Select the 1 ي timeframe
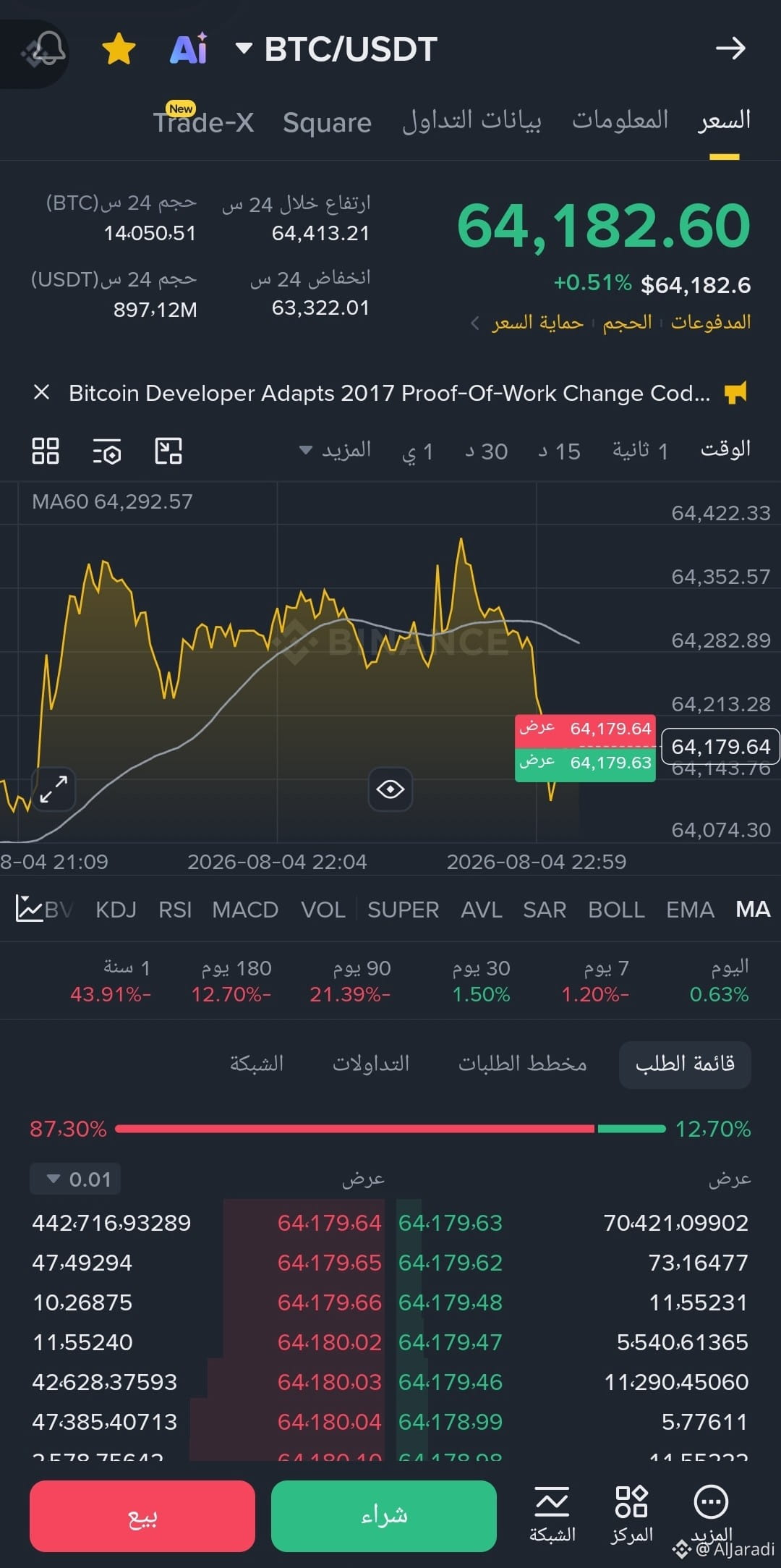Screen dimensions: 781x1568 418,452
